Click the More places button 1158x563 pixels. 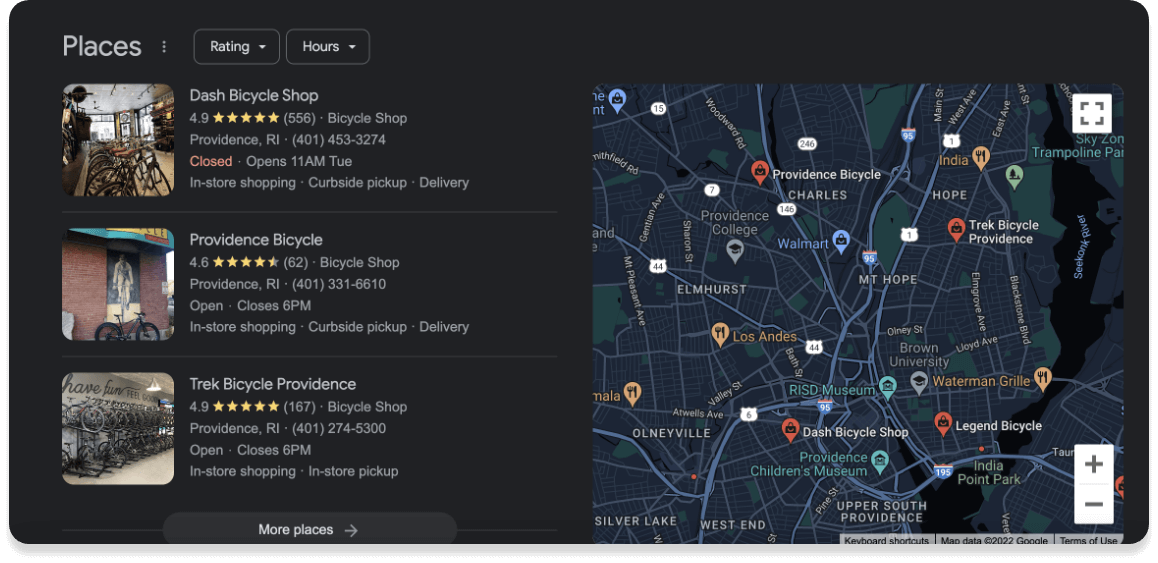(309, 530)
